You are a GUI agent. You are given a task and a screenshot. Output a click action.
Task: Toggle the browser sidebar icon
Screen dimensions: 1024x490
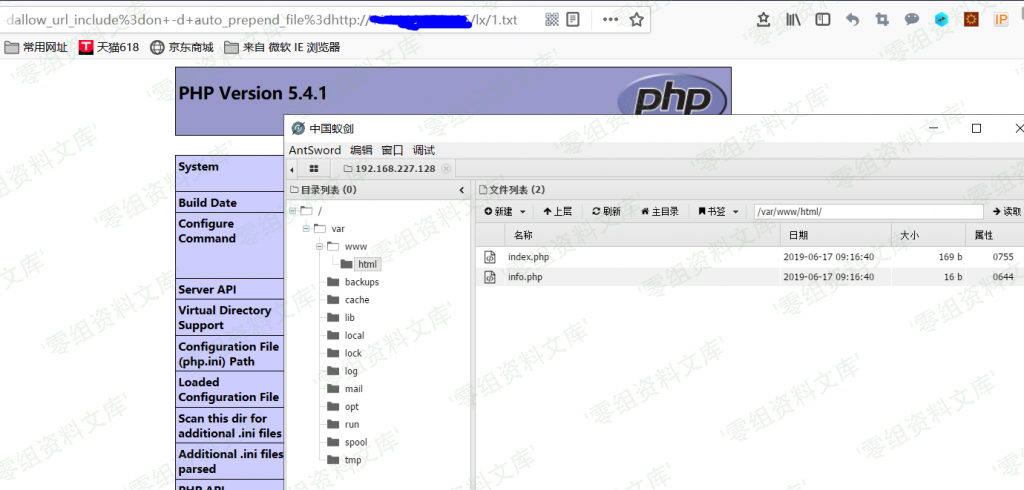pos(822,19)
